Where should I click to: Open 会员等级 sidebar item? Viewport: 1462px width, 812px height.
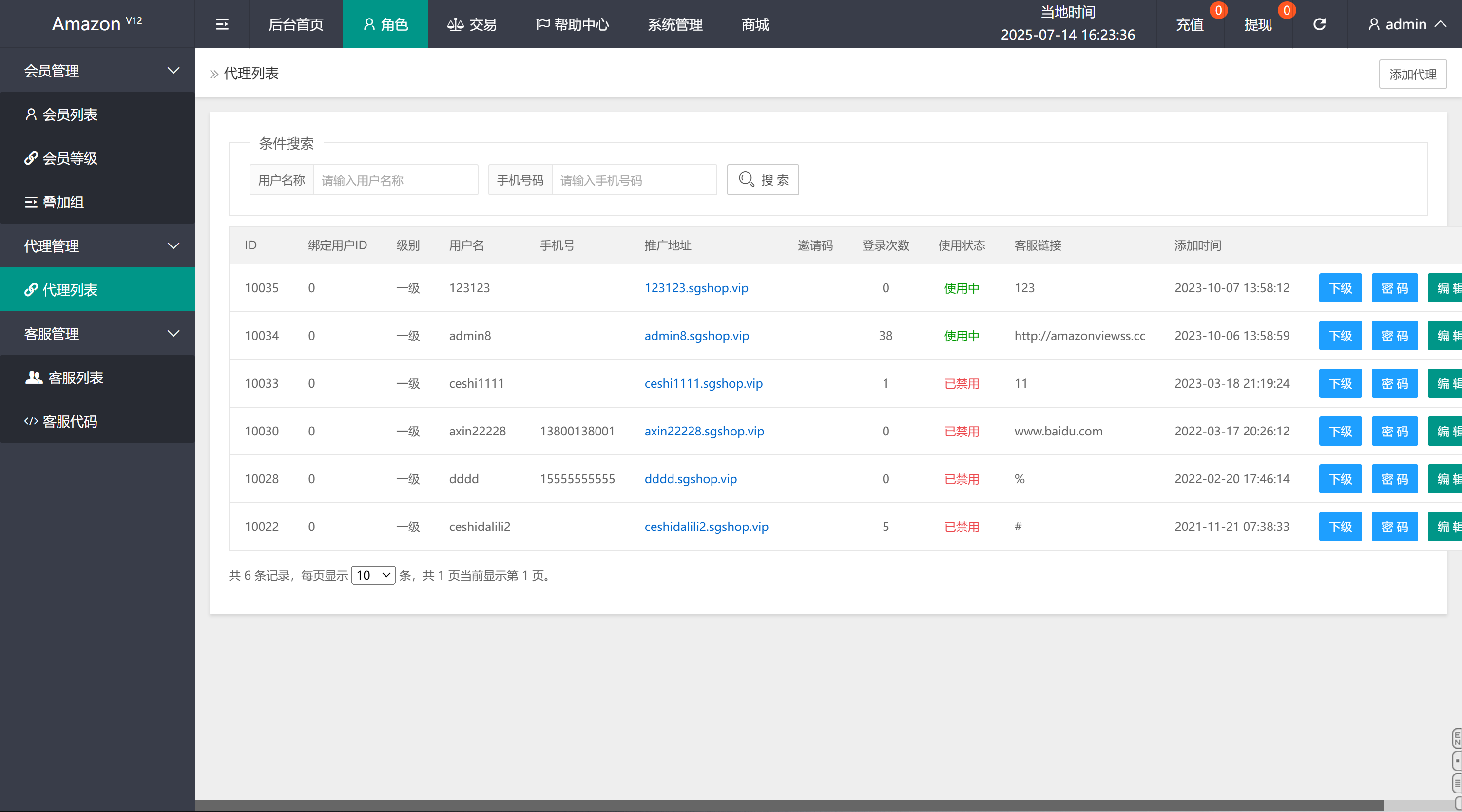[70, 158]
